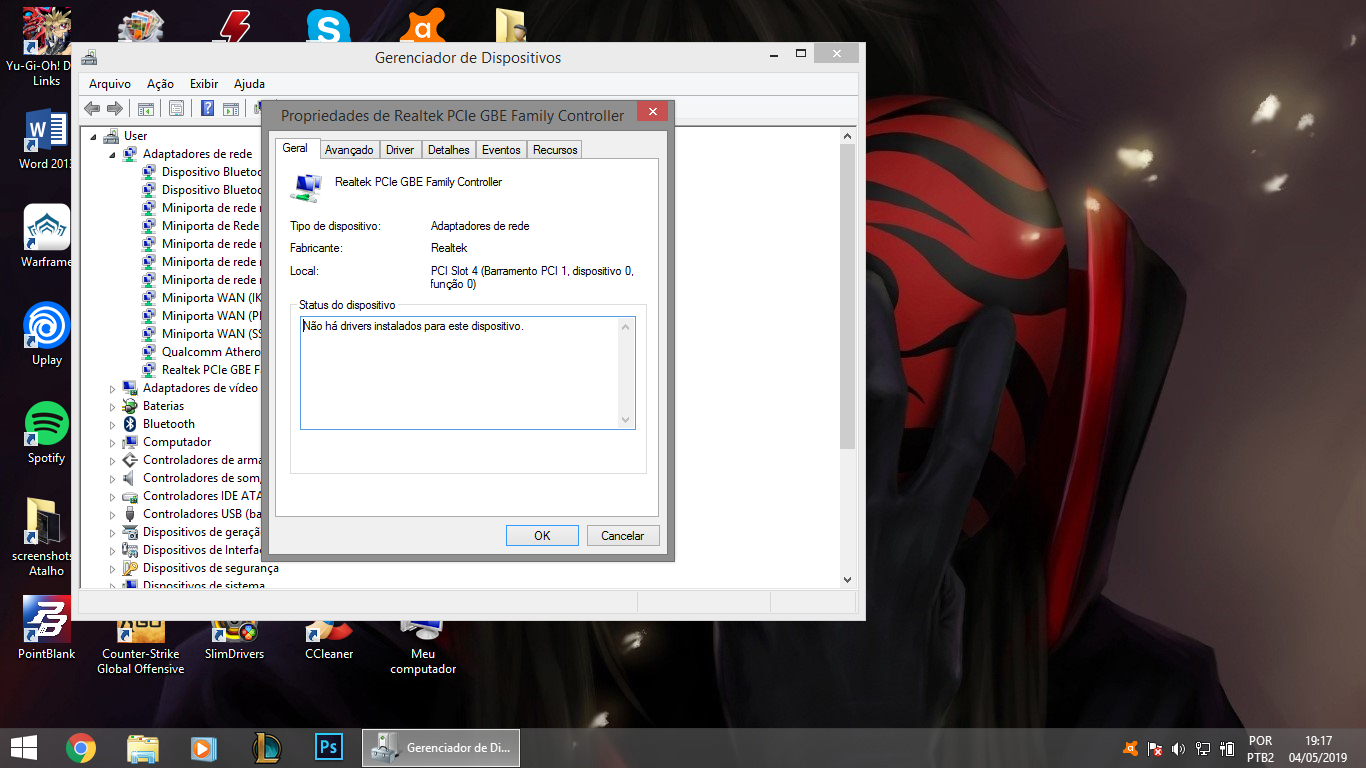The image size is (1366, 768).
Task: Click the Avast tray icon
Action: [1130, 748]
